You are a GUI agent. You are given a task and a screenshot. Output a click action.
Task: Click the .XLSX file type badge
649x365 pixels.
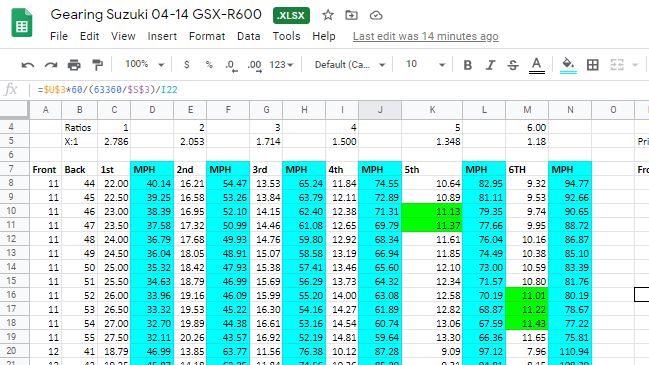click(291, 16)
